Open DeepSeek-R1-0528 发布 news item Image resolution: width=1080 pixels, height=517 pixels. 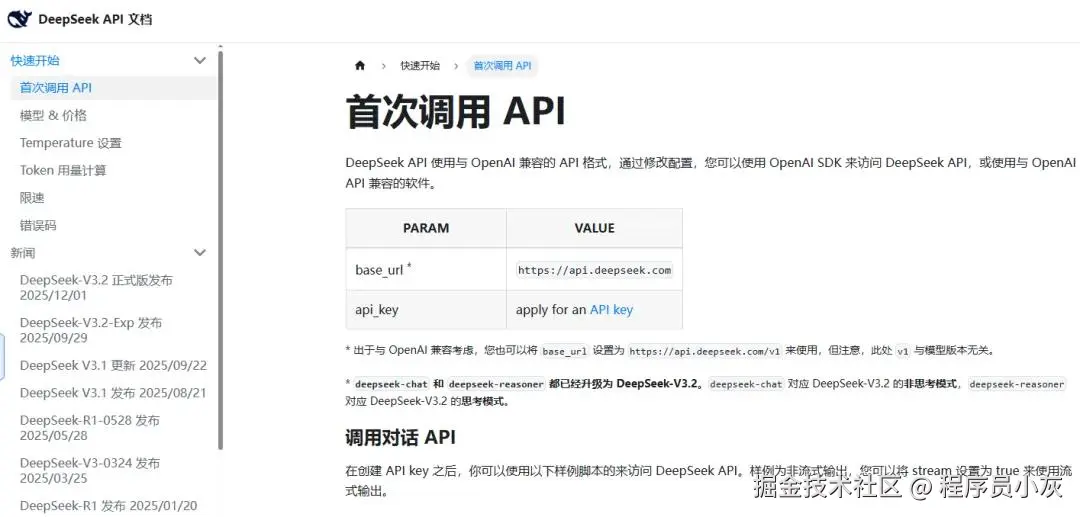[90, 428]
